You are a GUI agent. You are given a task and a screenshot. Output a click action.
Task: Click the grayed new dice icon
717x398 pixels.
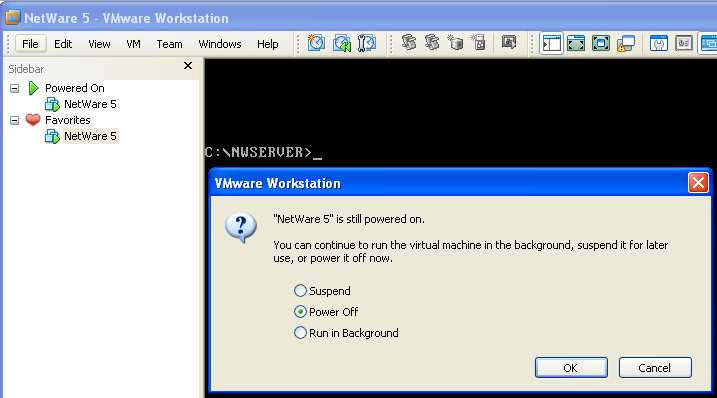point(478,43)
